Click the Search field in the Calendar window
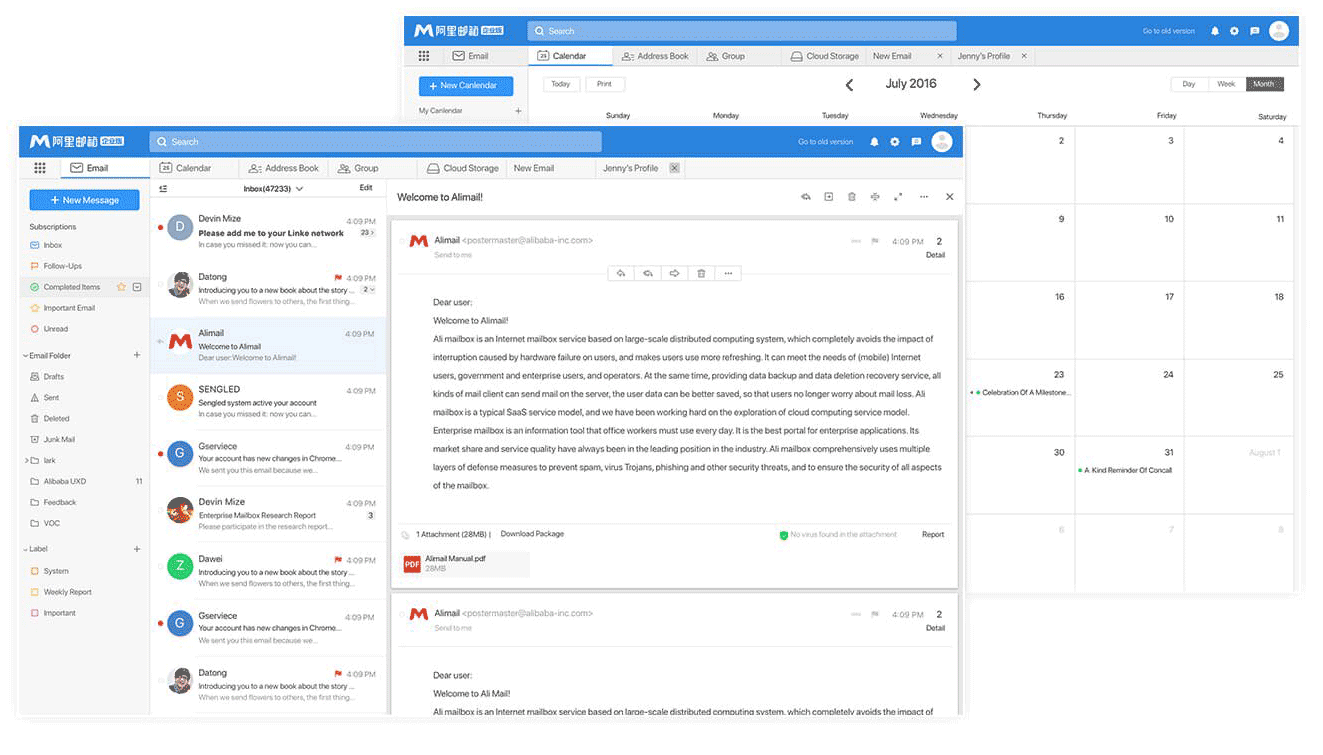The width and height of the screenshot is (1323, 755). coord(742,31)
